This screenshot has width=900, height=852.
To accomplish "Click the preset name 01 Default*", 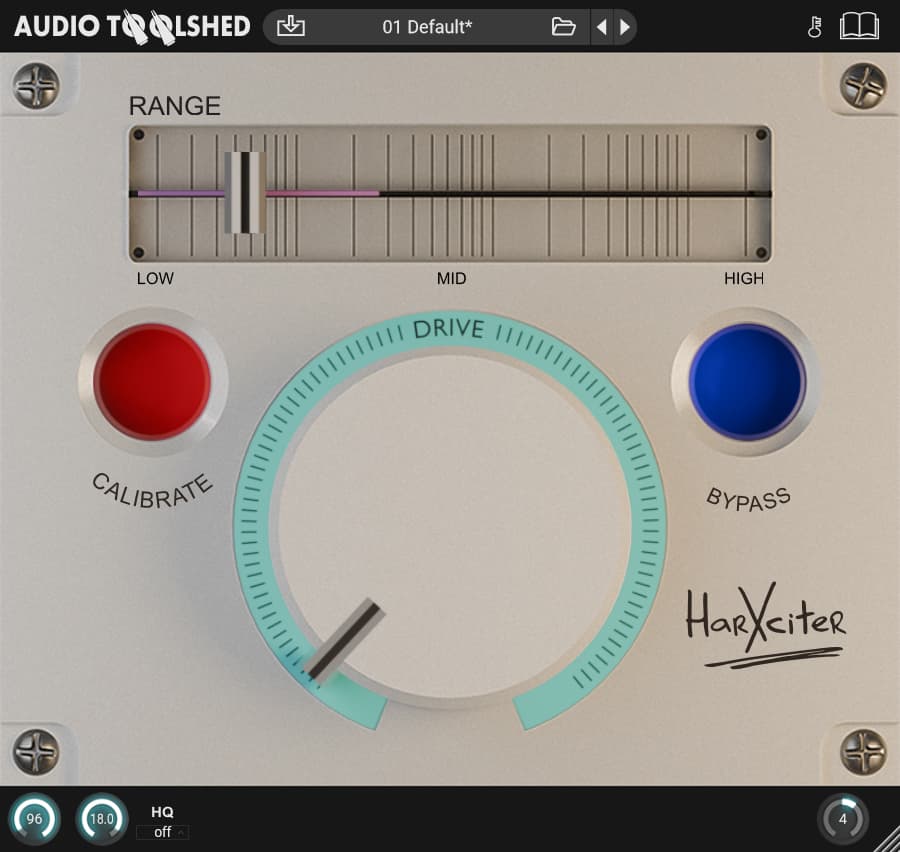I will point(427,27).
